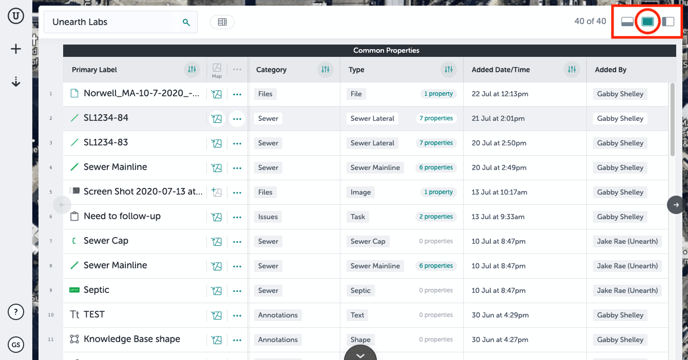Show Septic on map

(217, 291)
